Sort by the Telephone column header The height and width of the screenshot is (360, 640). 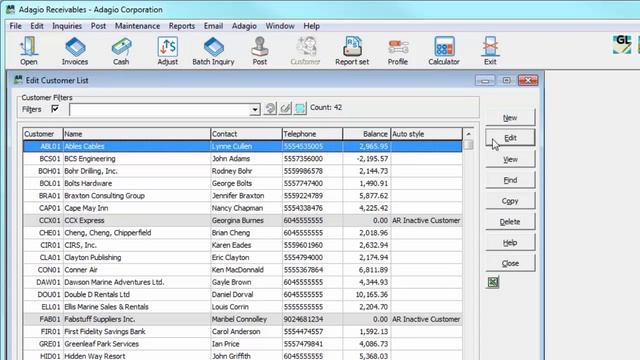click(312, 134)
